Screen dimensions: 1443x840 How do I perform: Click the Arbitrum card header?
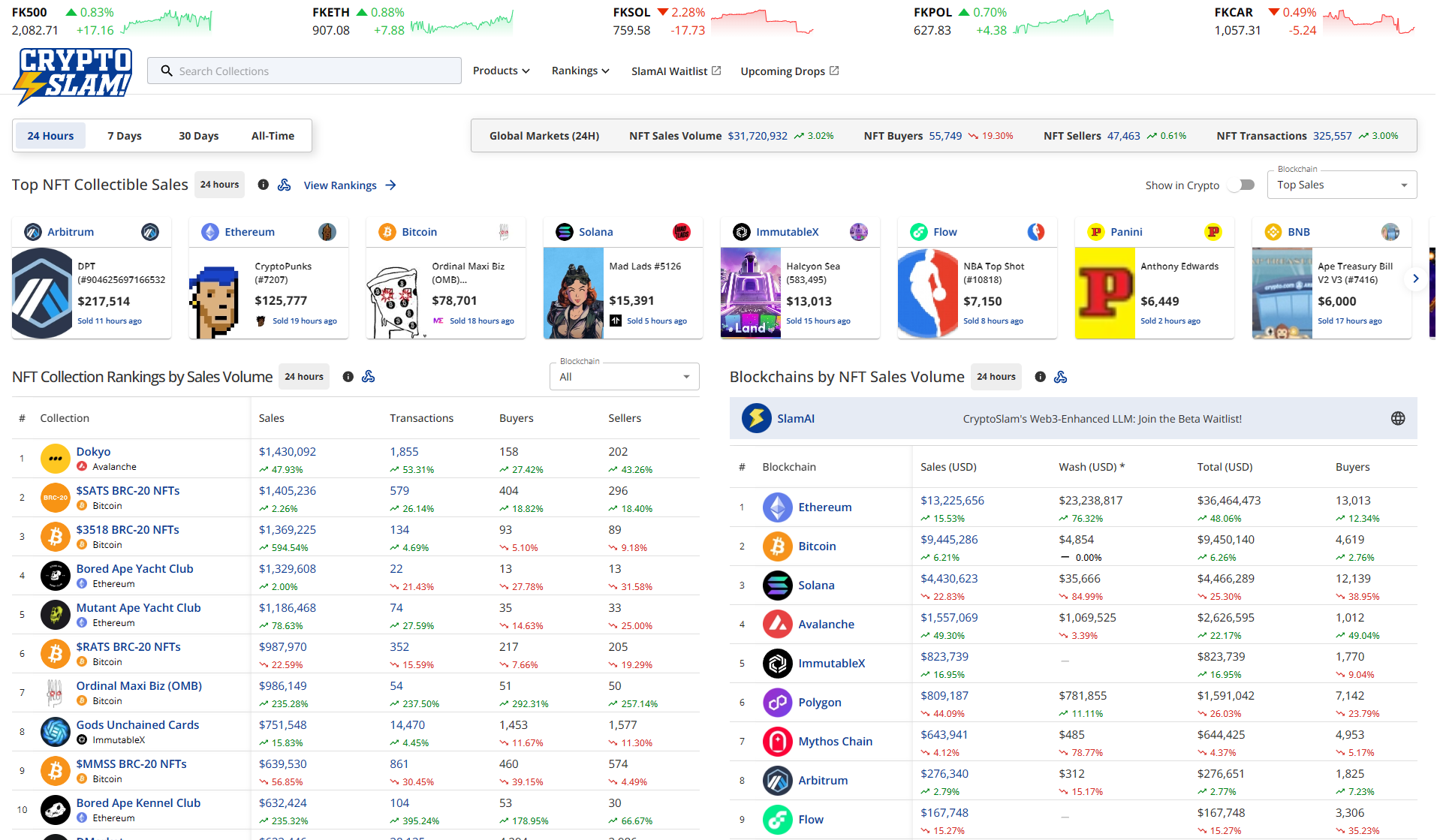pos(92,232)
